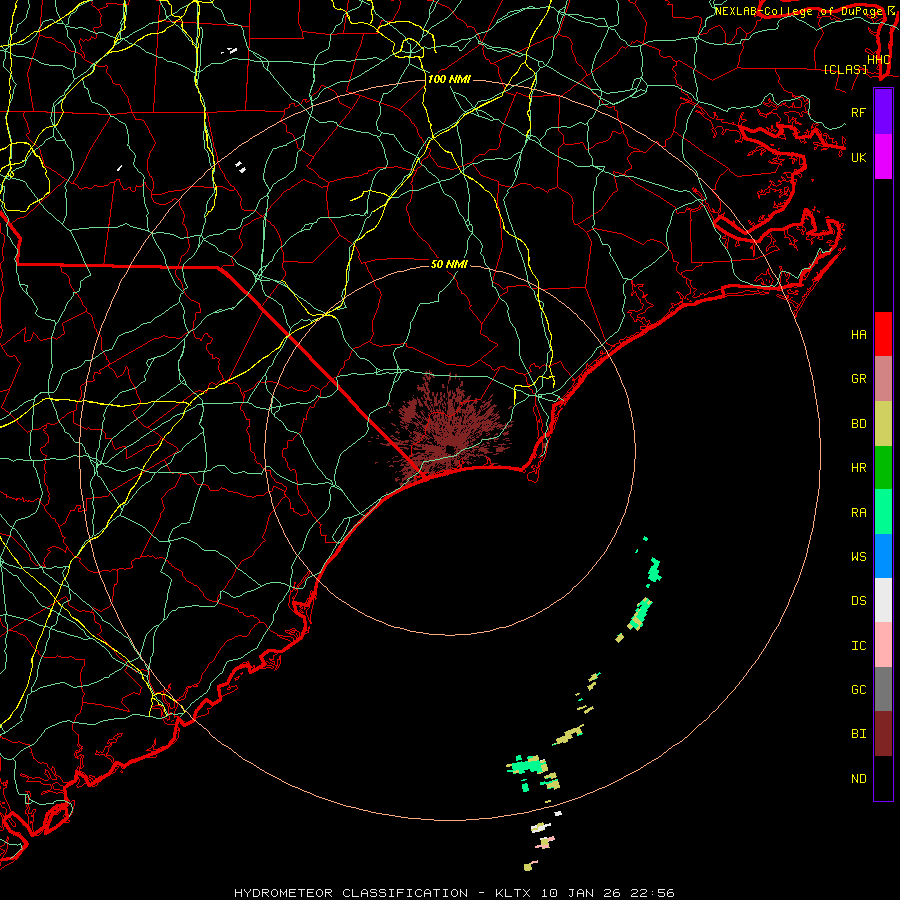The image size is (900, 900).
Task: Click the white DS legend swatch
Action: (x=883, y=600)
